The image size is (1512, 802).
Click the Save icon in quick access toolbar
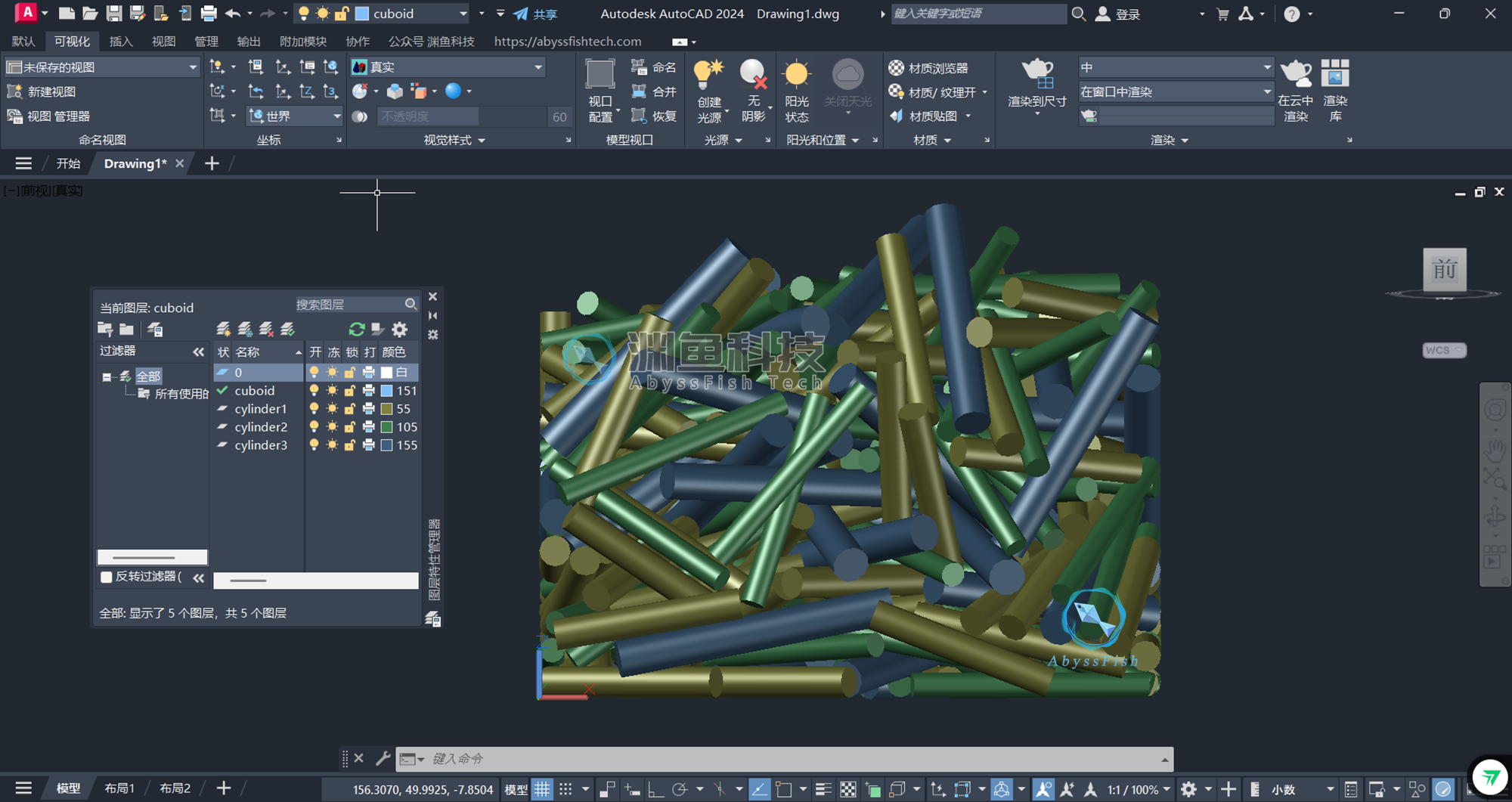point(113,14)
